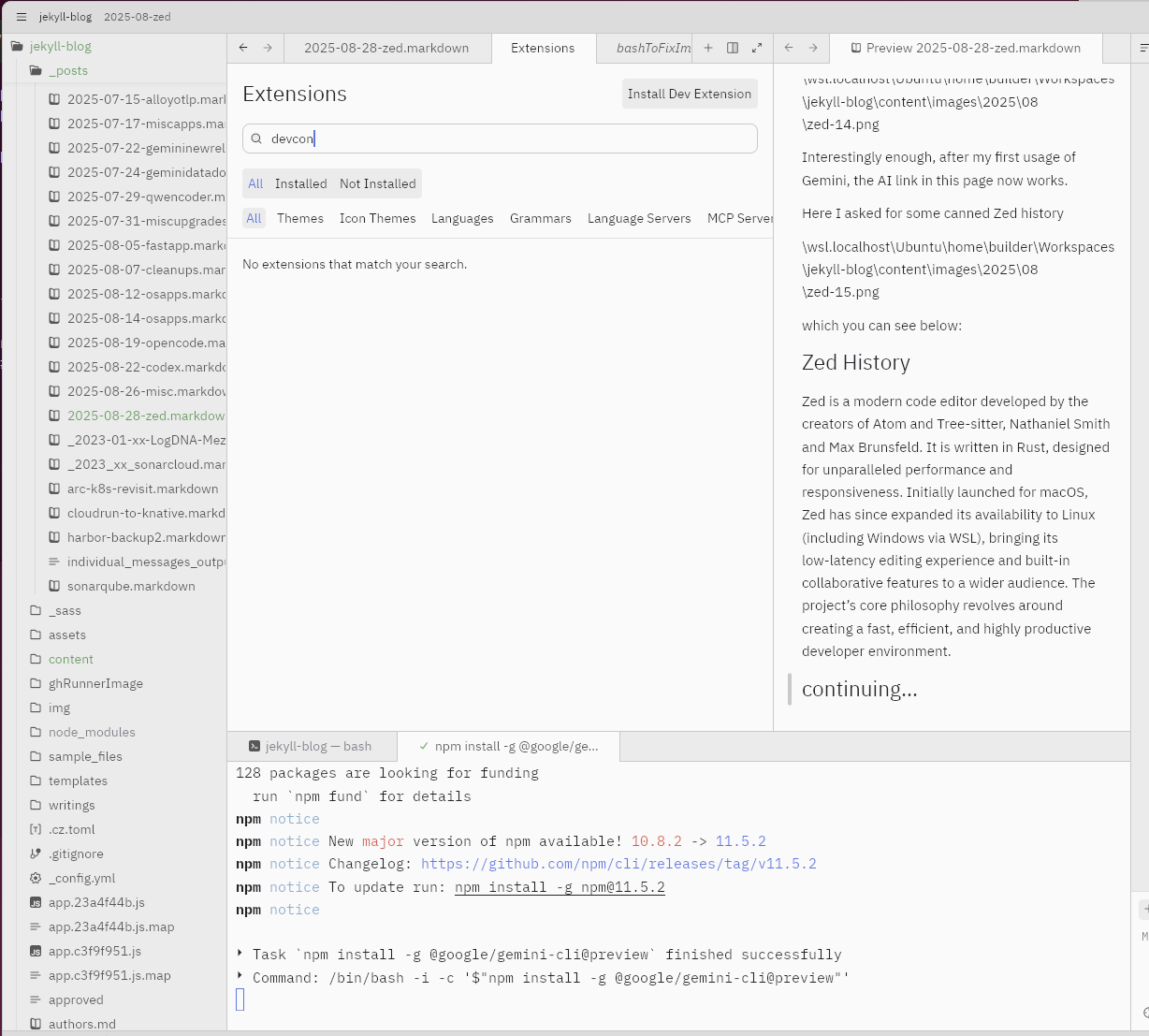This screenshot has width=1149, height=1036.
Task: Click the JS icon of app.c3f9f951.js
Action: (x=36, y=951)
